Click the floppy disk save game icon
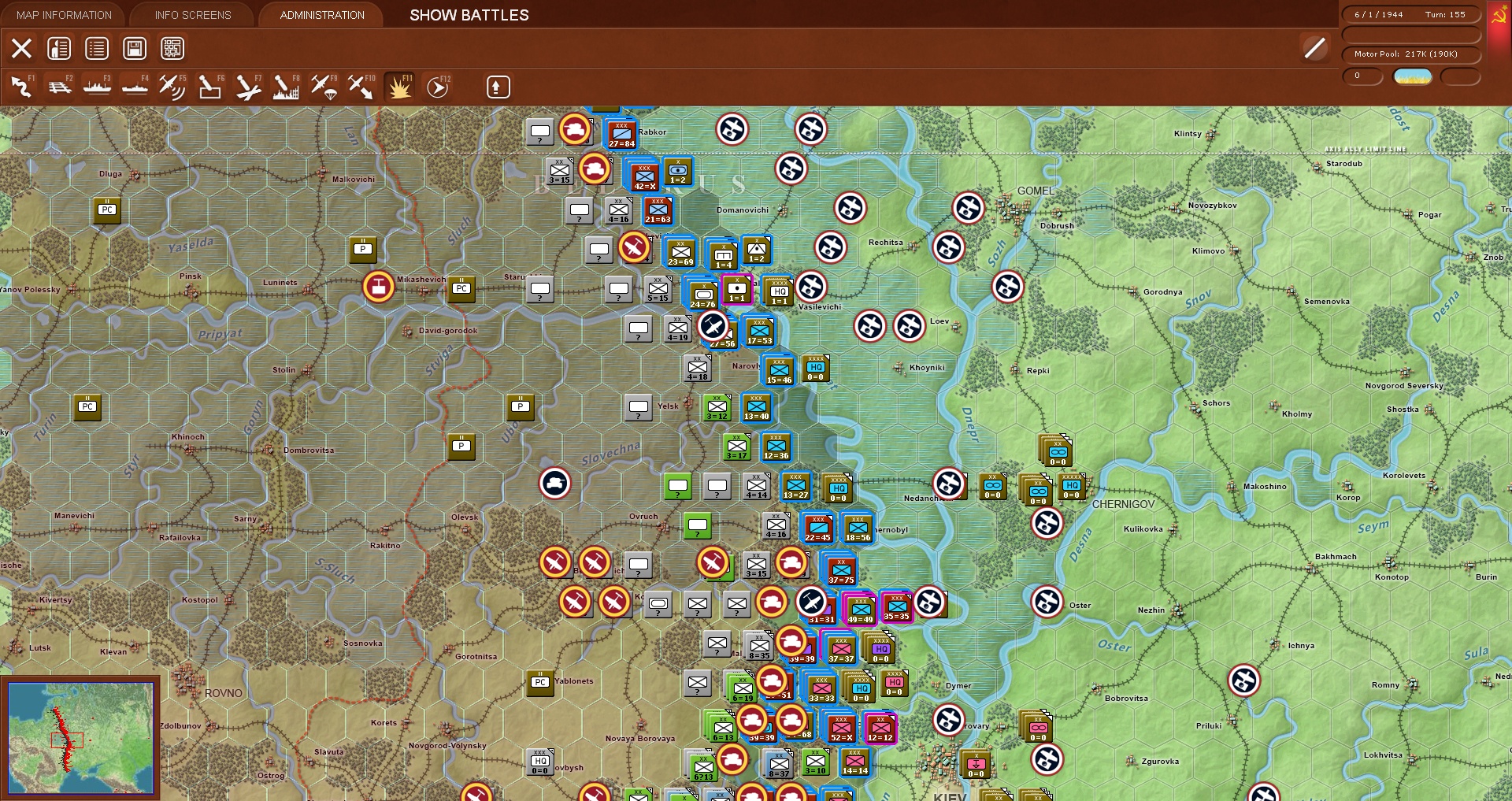1512x801 pixels. pyautogui.click(x=135, y=49)
